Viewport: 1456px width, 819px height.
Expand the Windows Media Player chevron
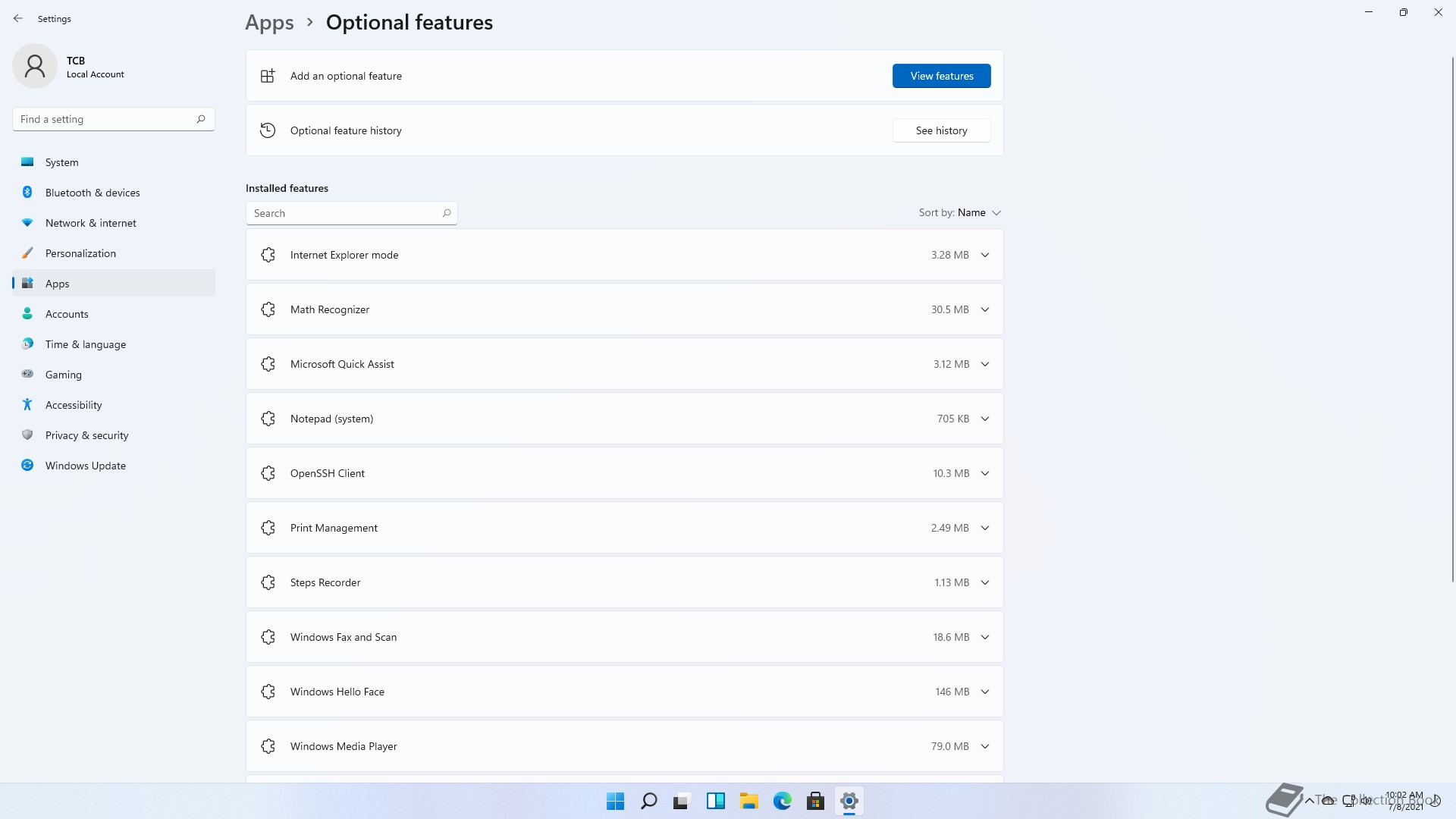(985, 746)
